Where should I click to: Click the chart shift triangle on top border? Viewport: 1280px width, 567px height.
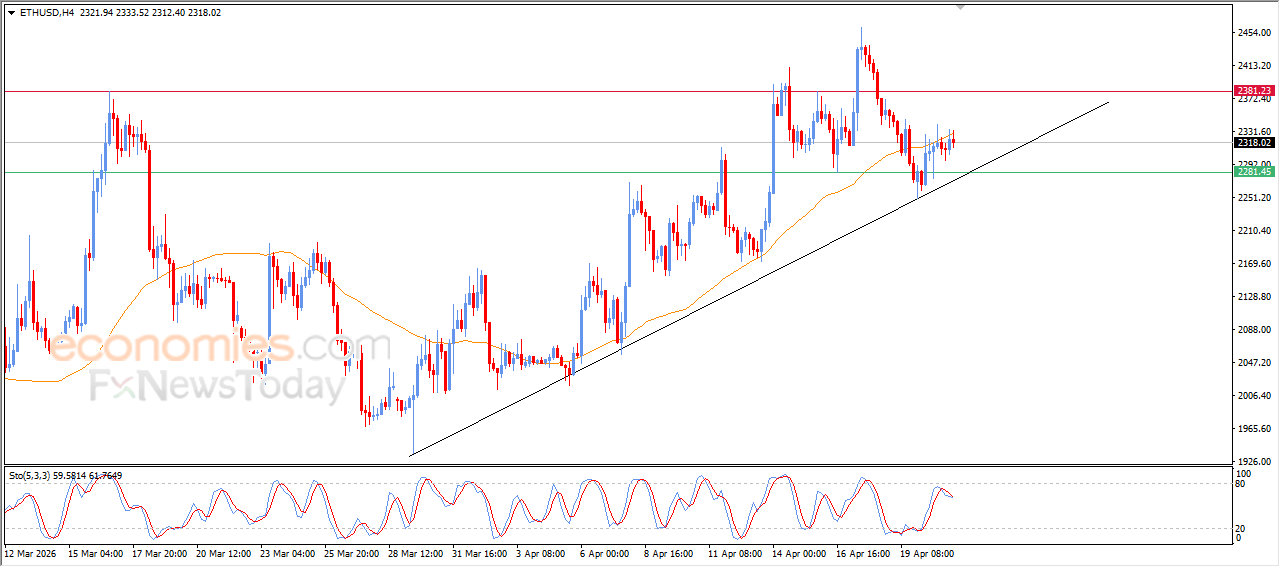coord(961,7)
